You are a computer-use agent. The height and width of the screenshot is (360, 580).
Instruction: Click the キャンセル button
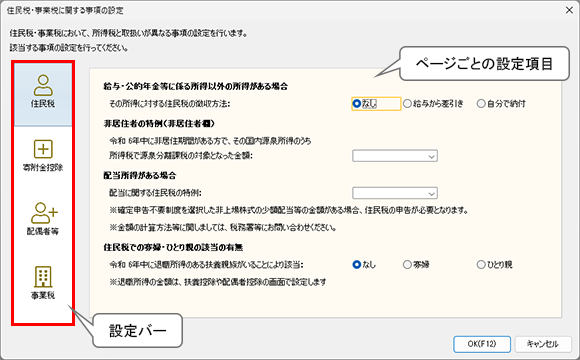[x=542, y=344]
